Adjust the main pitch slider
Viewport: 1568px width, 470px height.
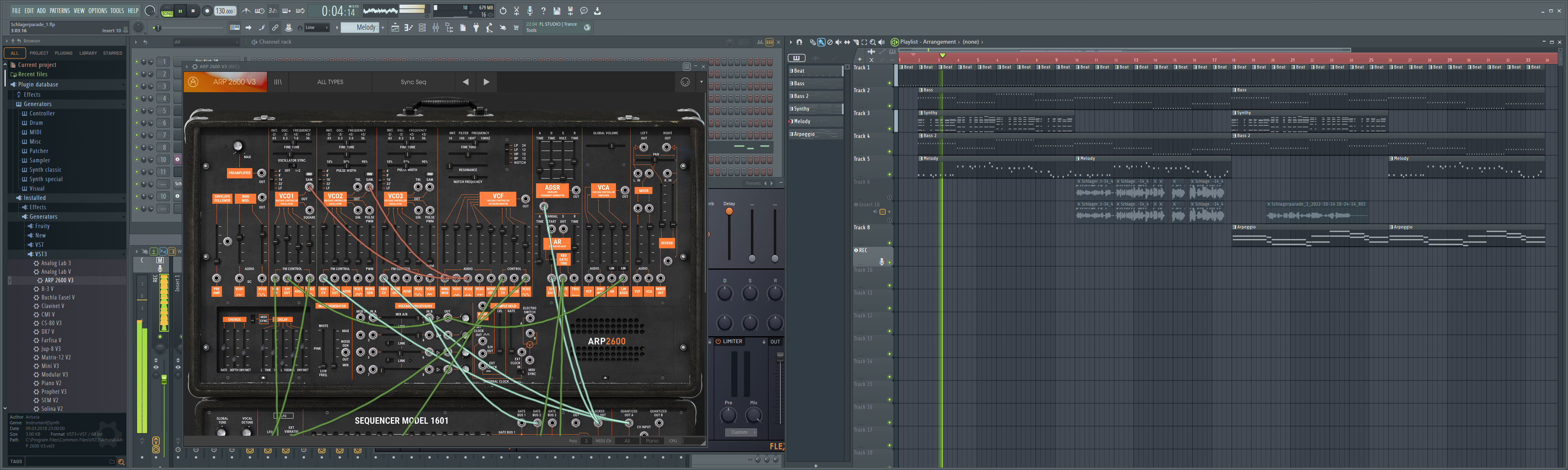tap(189, 27)
